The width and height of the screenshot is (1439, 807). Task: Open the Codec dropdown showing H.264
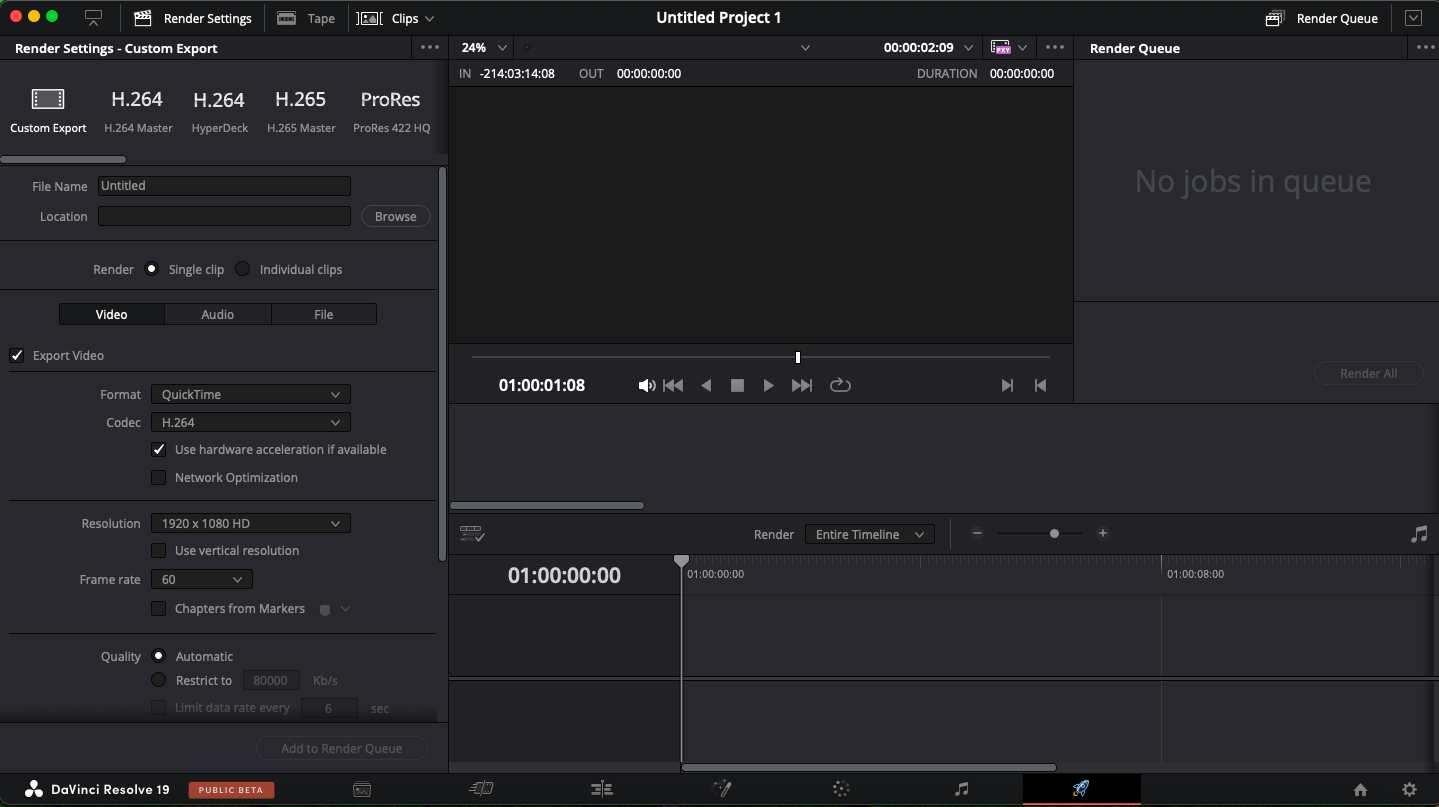tap(251, 422)
